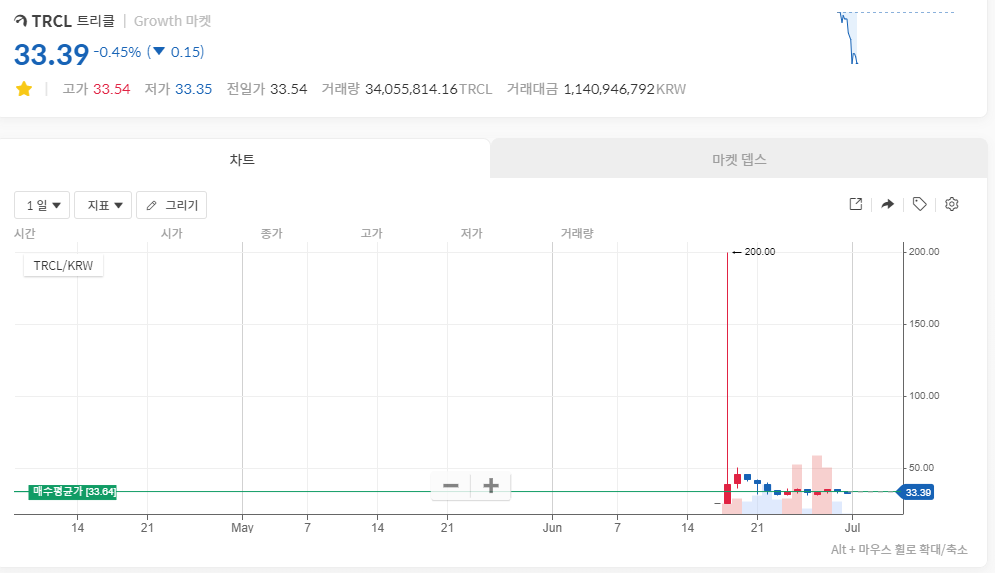Click the mini price chart thumbnail
The image size is (995, 573).
[895, 38]
